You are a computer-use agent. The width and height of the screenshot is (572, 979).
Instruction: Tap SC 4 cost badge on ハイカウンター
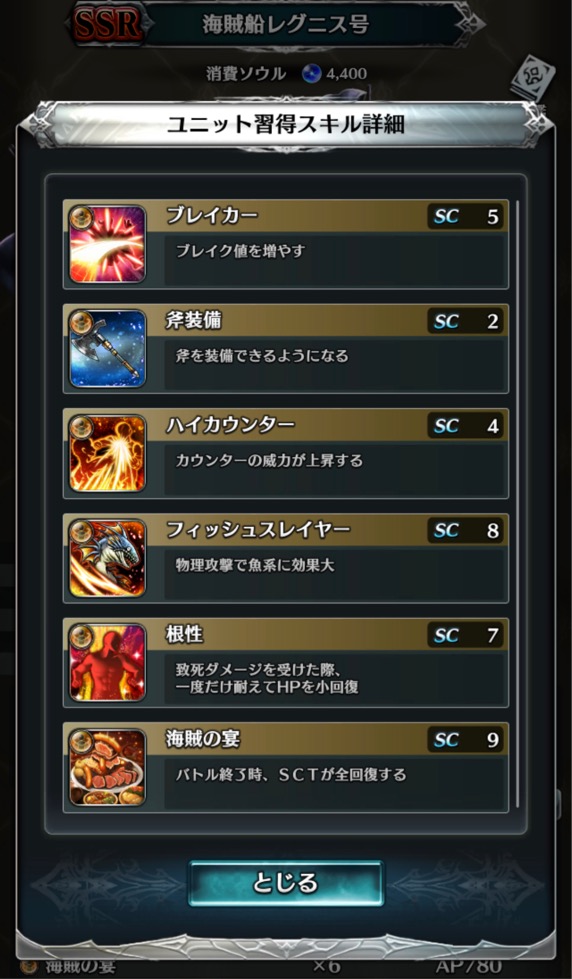[x=465, y=426]
